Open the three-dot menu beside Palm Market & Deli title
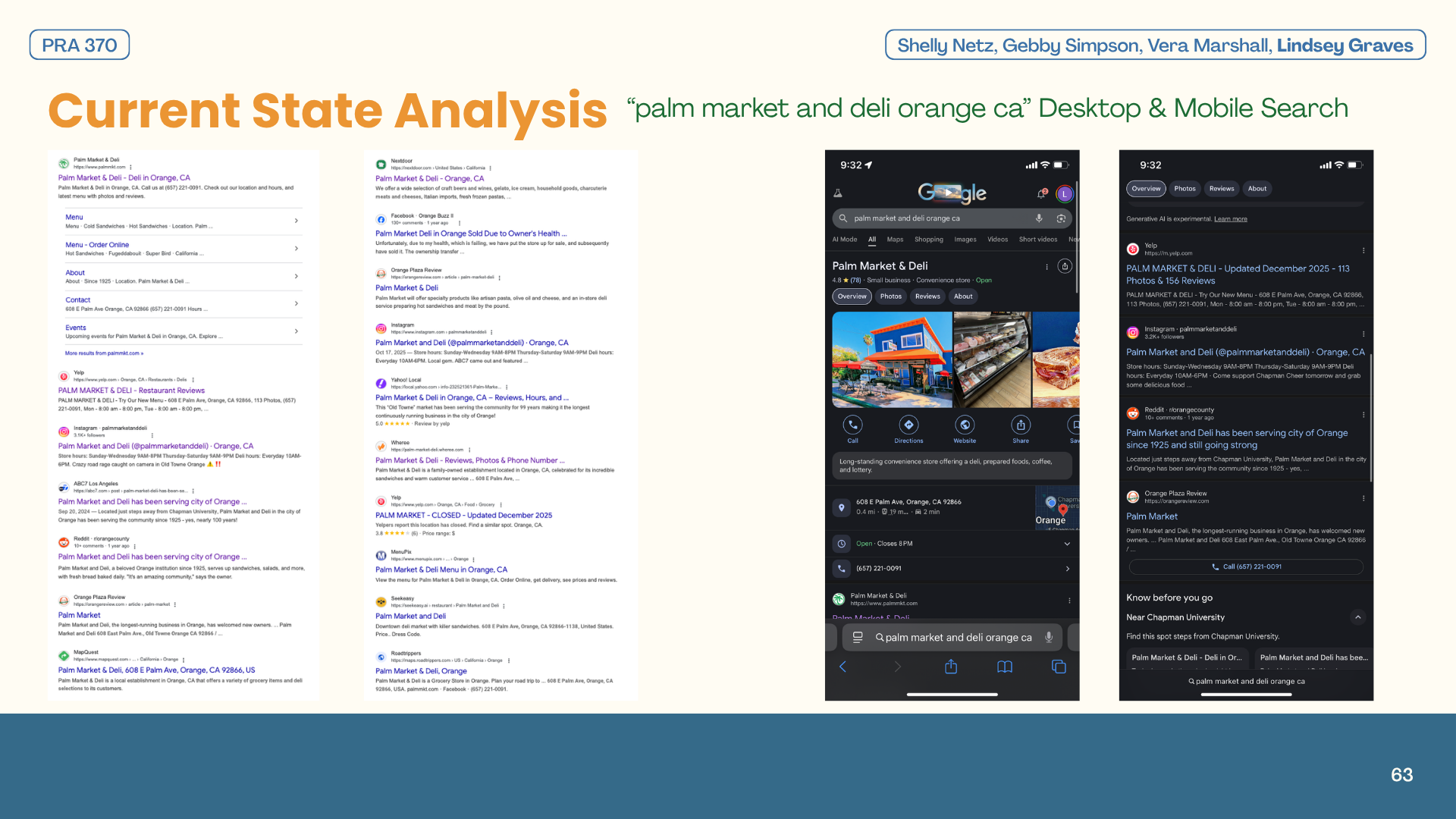The image size is (1456, 819). [x=1047, y=267]
